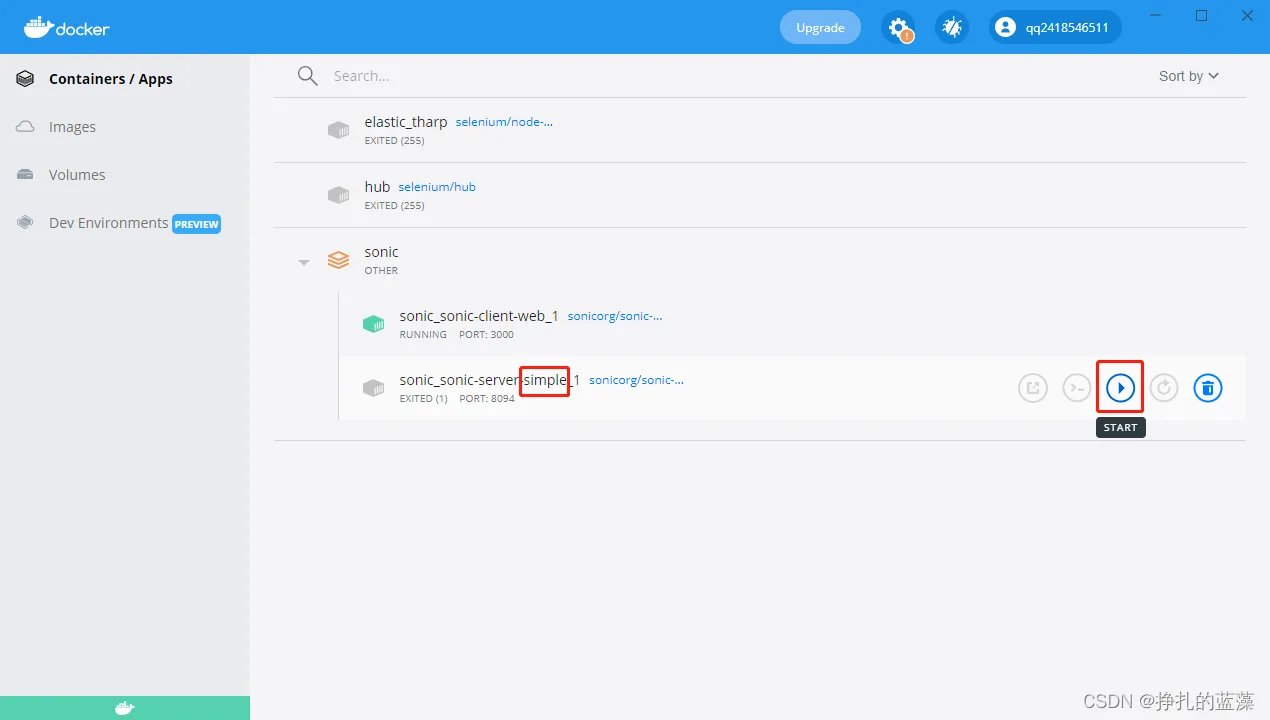This screenshot has height=720, width=1270.
Task: Click EXITED (255) status of elastic_tharp
Action: click(x=394, y=141)
